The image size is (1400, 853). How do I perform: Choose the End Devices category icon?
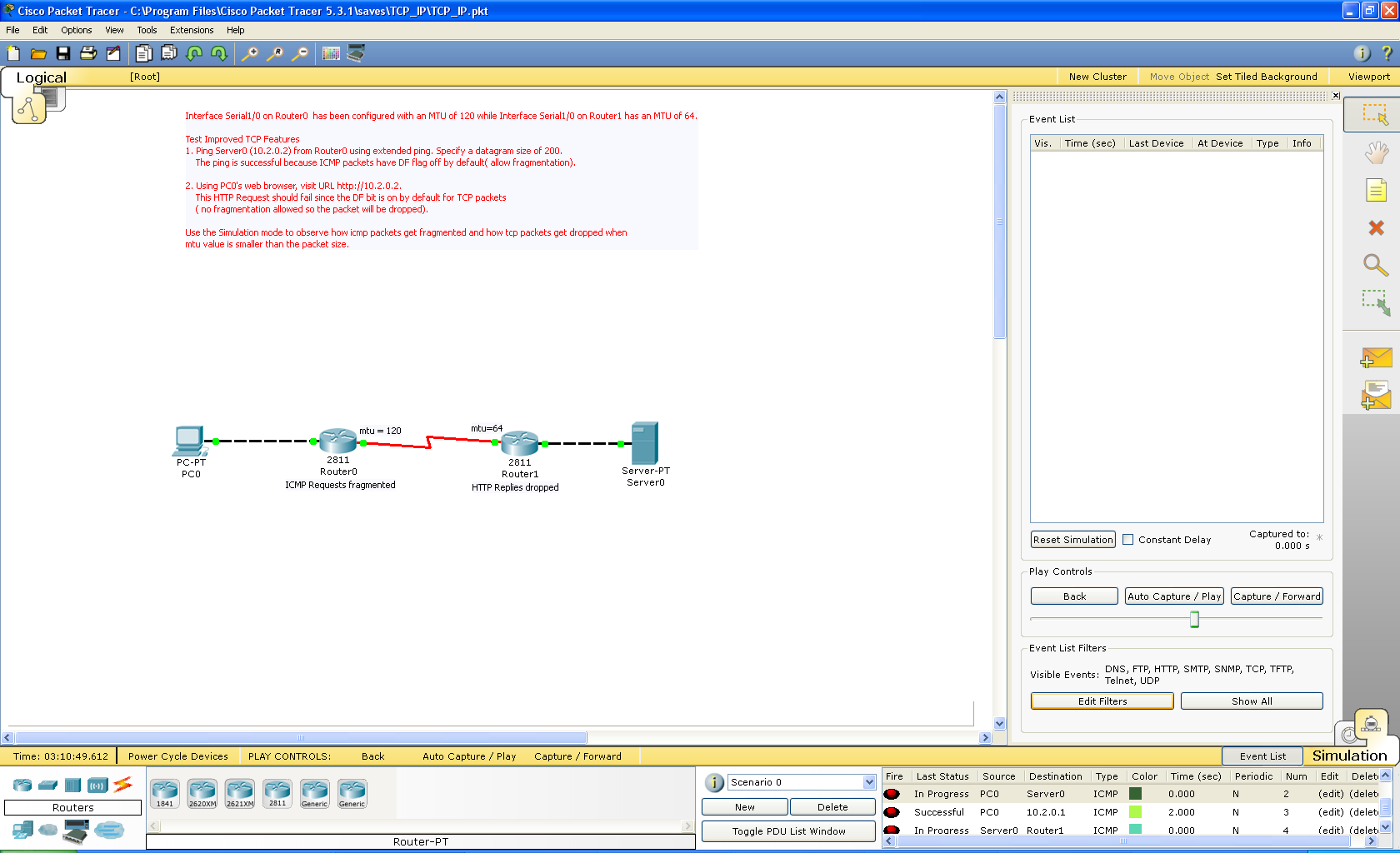pos(23,830)
